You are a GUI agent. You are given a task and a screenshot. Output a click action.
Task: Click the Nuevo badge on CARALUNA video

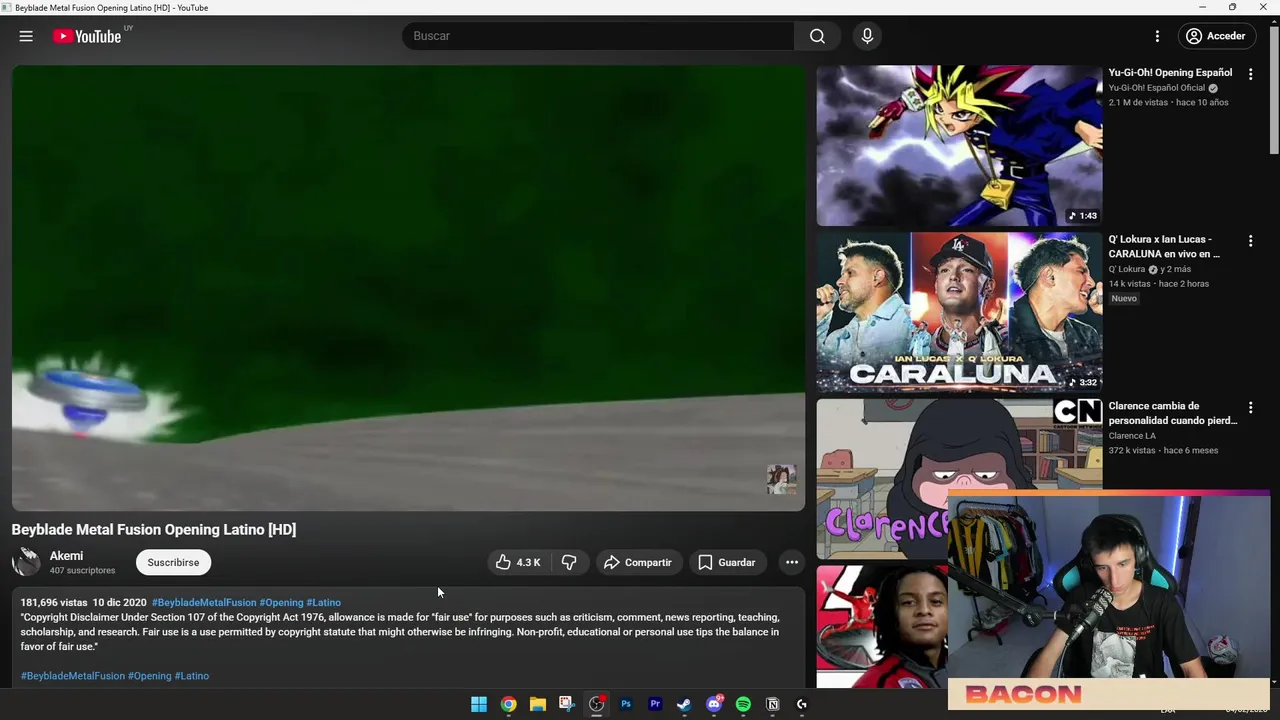1124,299
